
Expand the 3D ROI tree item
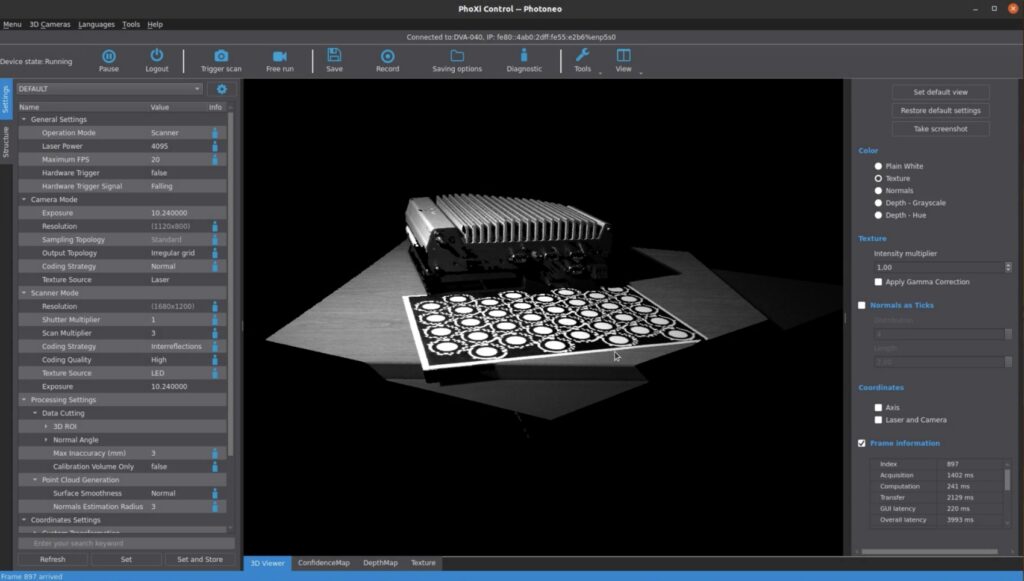45,427
